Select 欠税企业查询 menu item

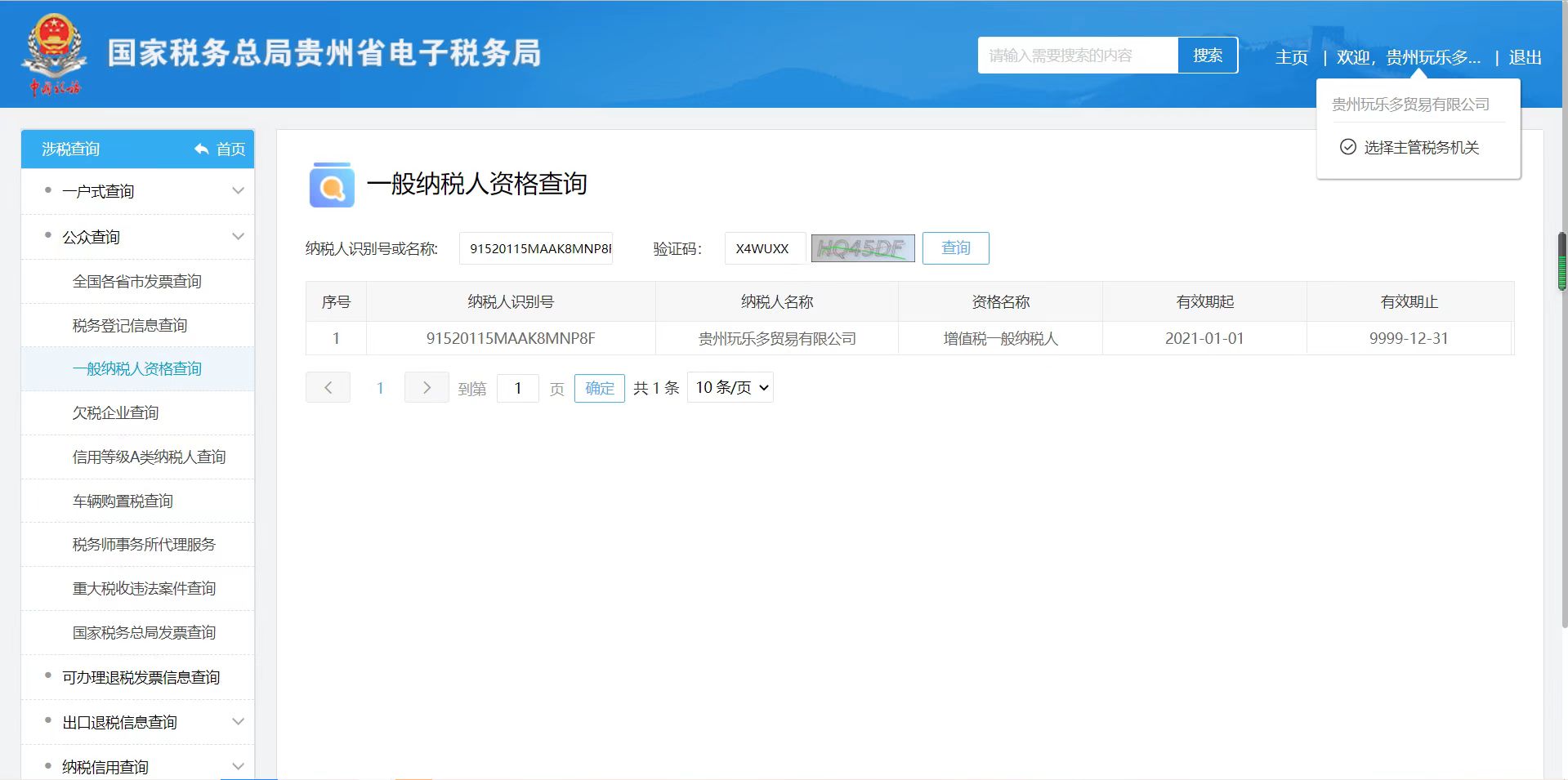(x=115, y=412)
